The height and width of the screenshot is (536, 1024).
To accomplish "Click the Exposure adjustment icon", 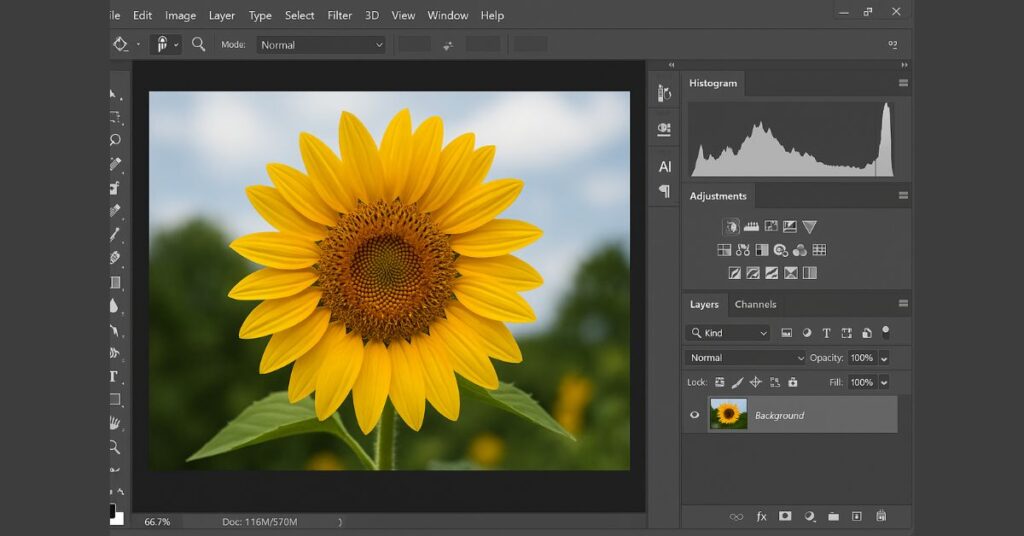I will [790, 227].
